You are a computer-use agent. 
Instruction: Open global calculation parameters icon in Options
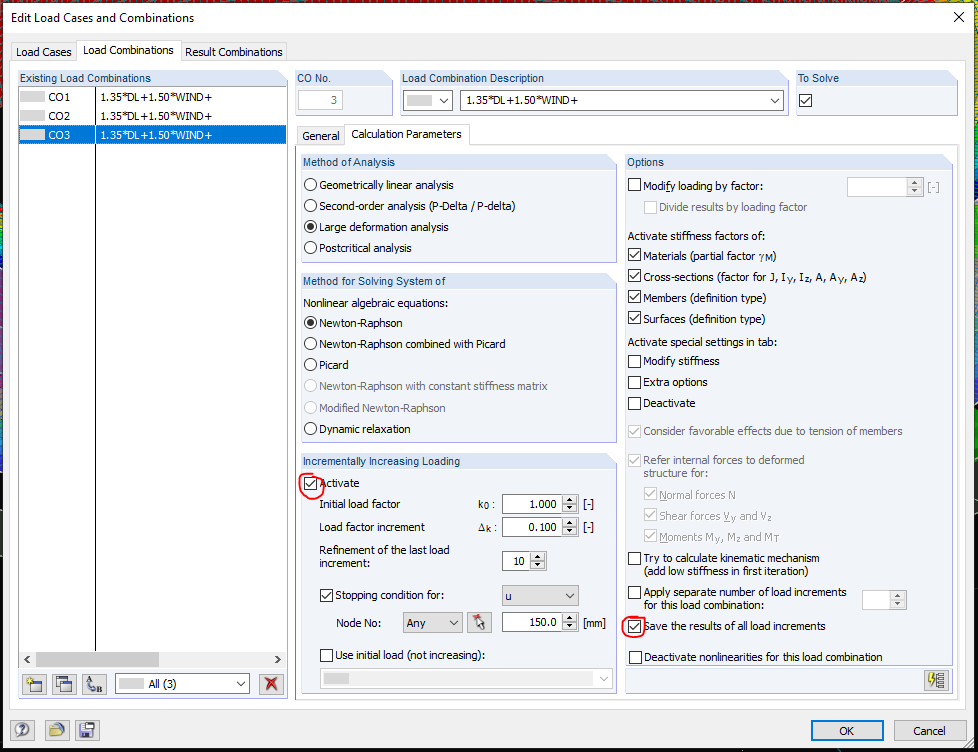[936, 680]
